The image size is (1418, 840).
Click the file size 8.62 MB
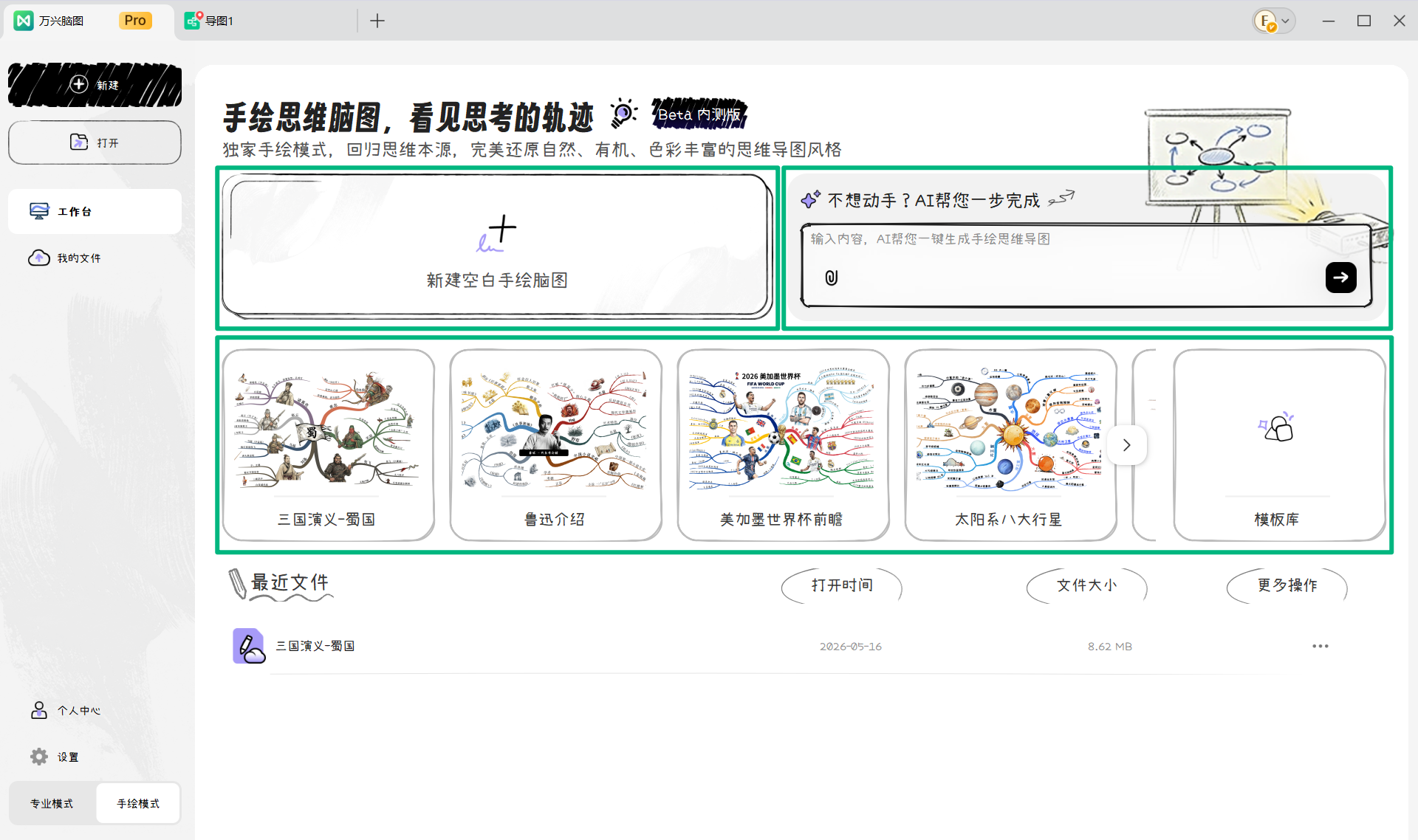[1109, 647]
